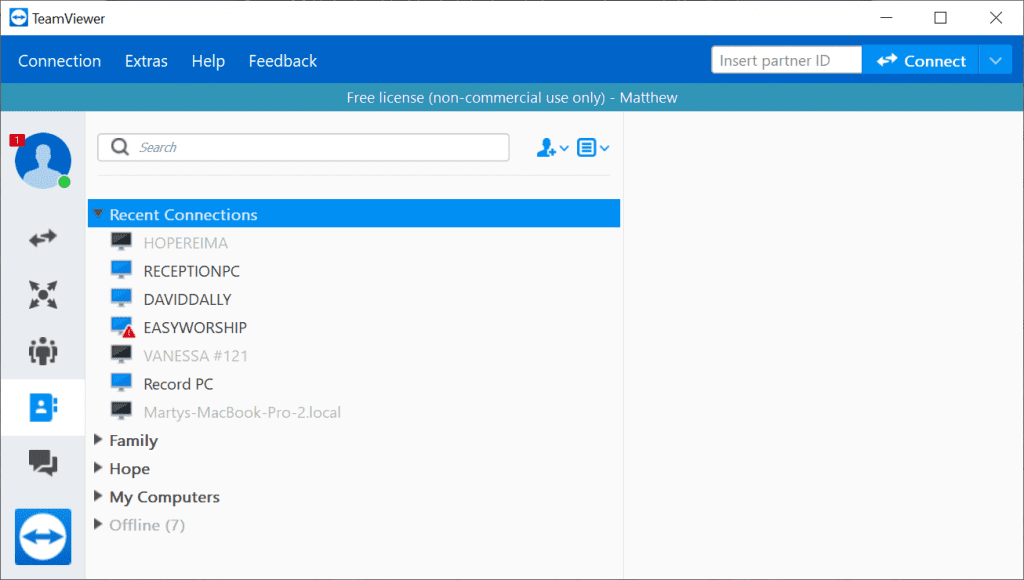The height and width of the screenshot is (580, 1024).
Task: Open the Meeting sidebar icon
Action: click(x=43, y=351)
